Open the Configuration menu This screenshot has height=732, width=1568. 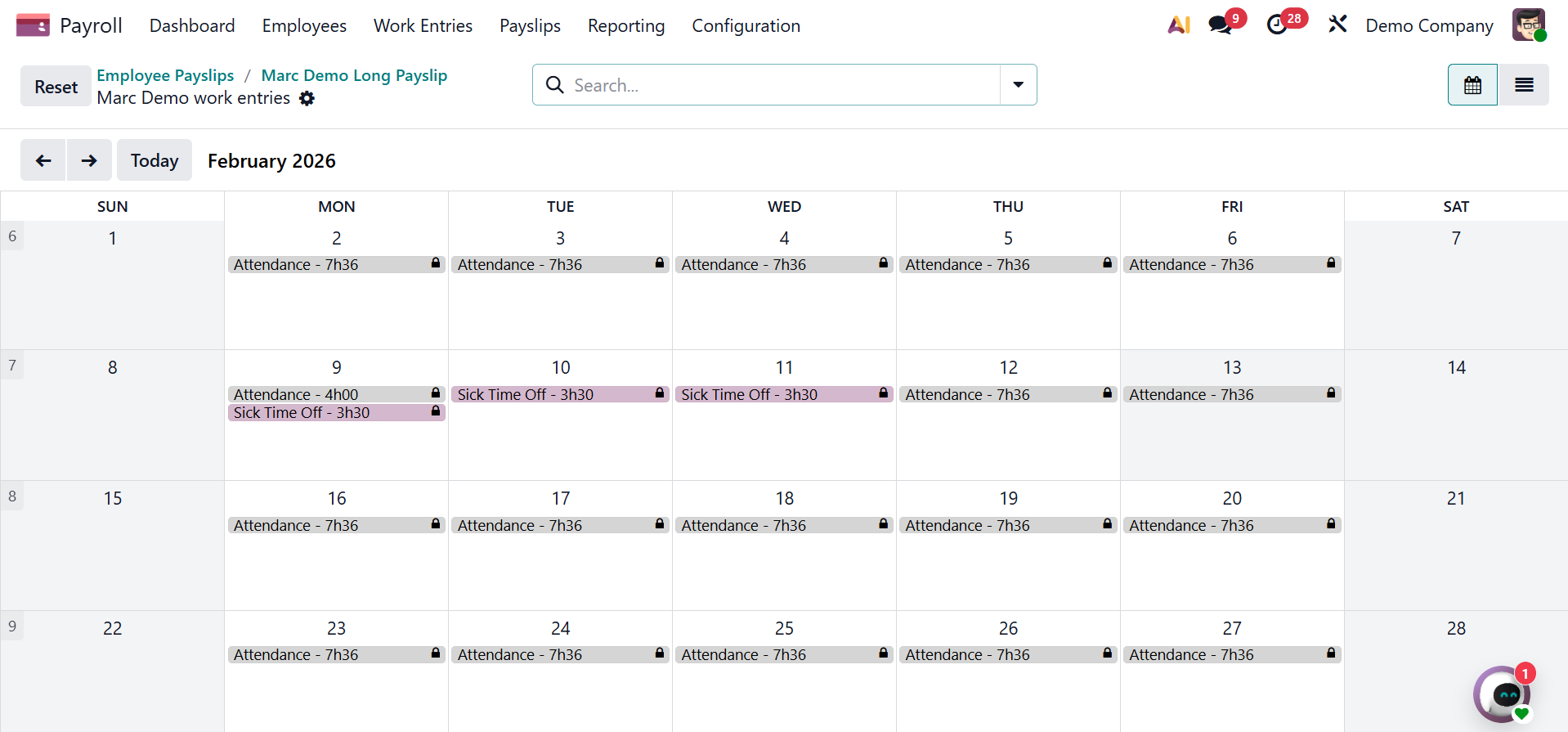[746, 25]
